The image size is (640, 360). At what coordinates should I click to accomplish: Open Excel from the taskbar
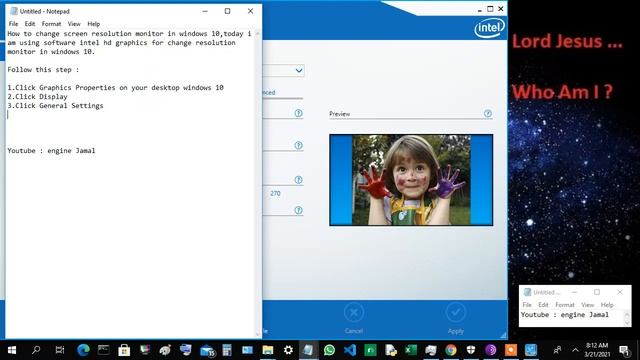pos(411,350)
